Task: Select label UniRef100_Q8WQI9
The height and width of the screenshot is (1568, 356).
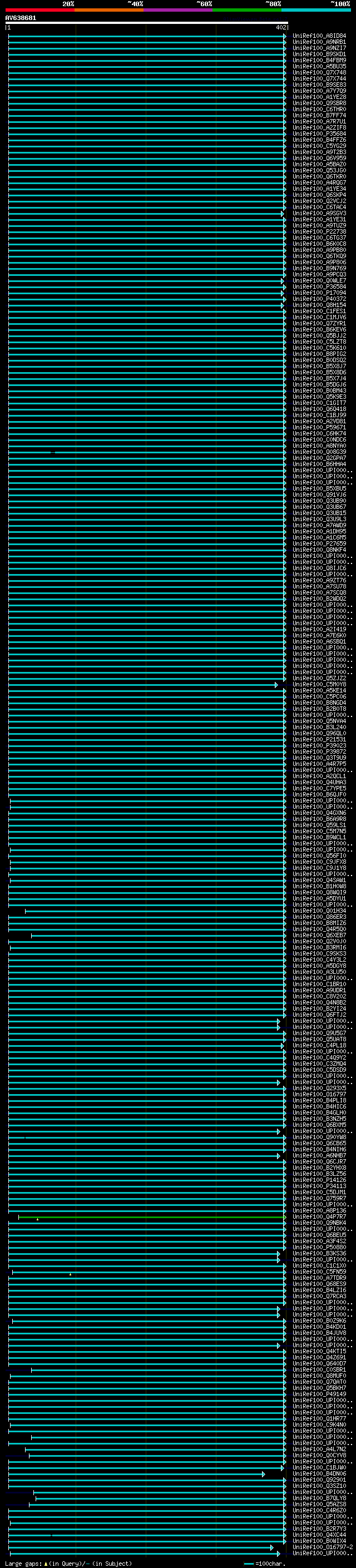Action: 319,893
